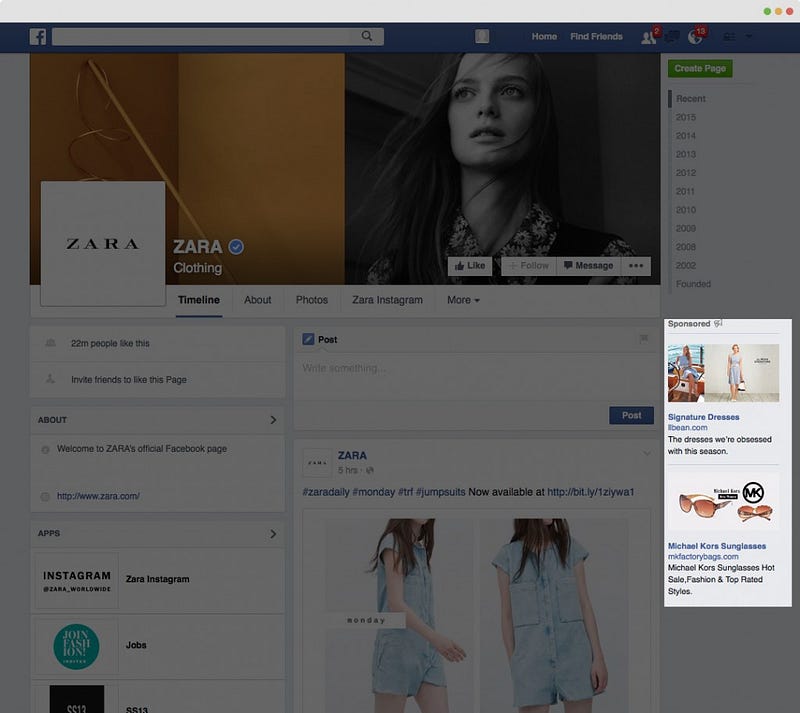This screenshot has height=713, width=800.
Task: Click the Post pencil icon in composer
Action: [x=308, y=339]
